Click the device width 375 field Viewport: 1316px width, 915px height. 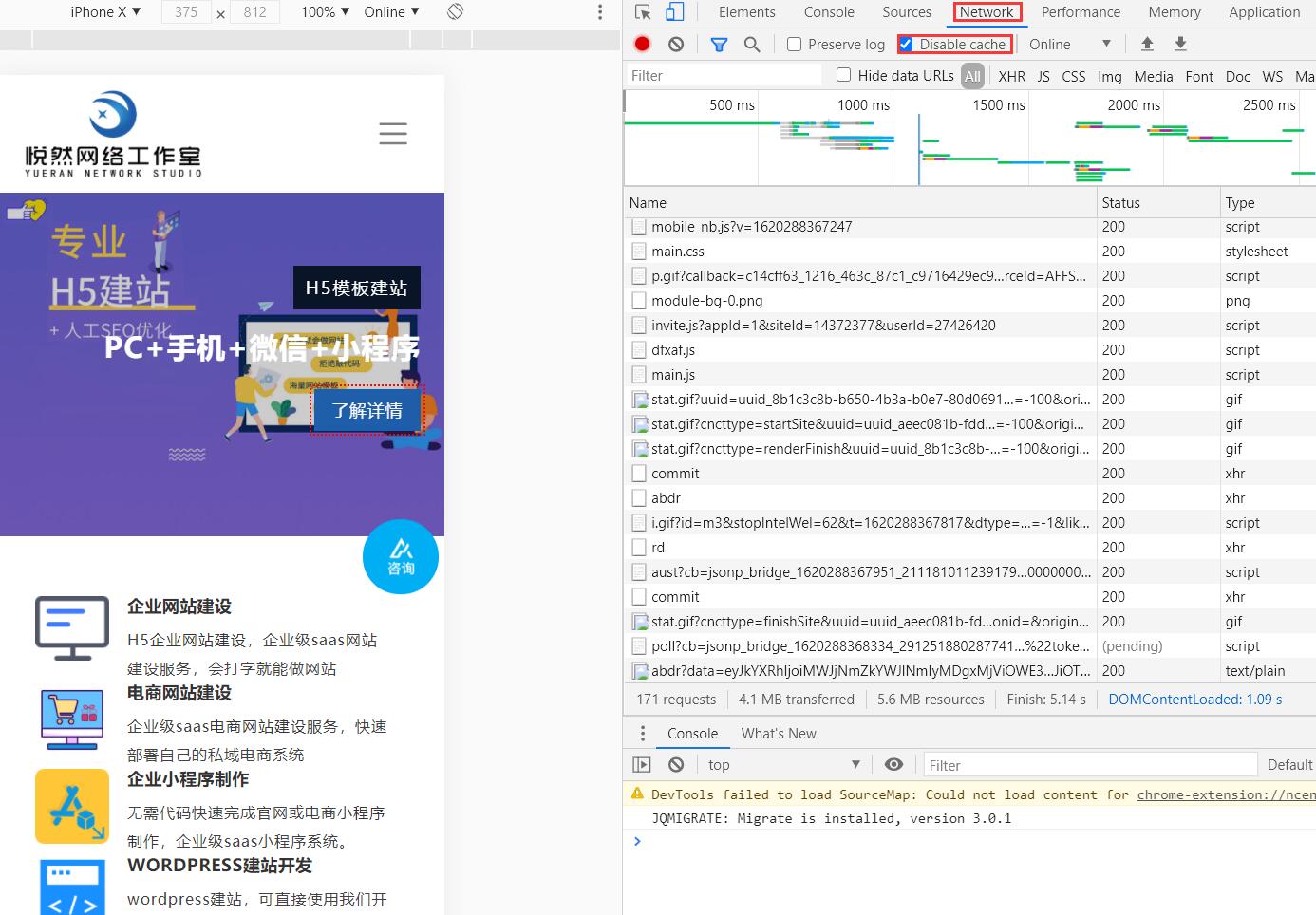click(x=186, y=12)
